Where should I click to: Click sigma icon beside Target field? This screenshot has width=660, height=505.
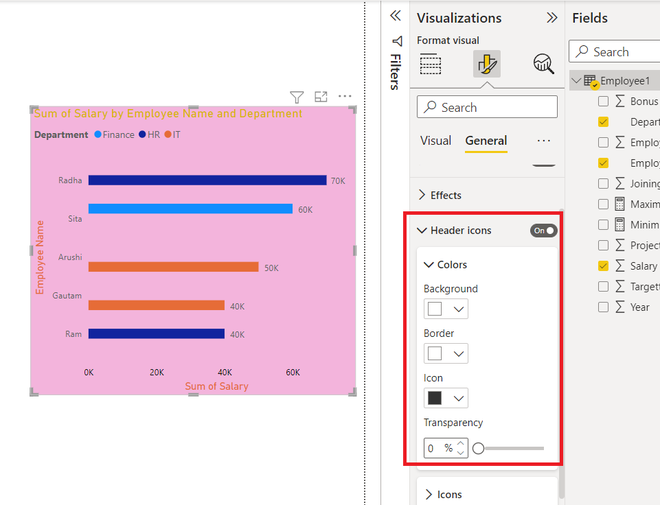click(x=620, y=286)
